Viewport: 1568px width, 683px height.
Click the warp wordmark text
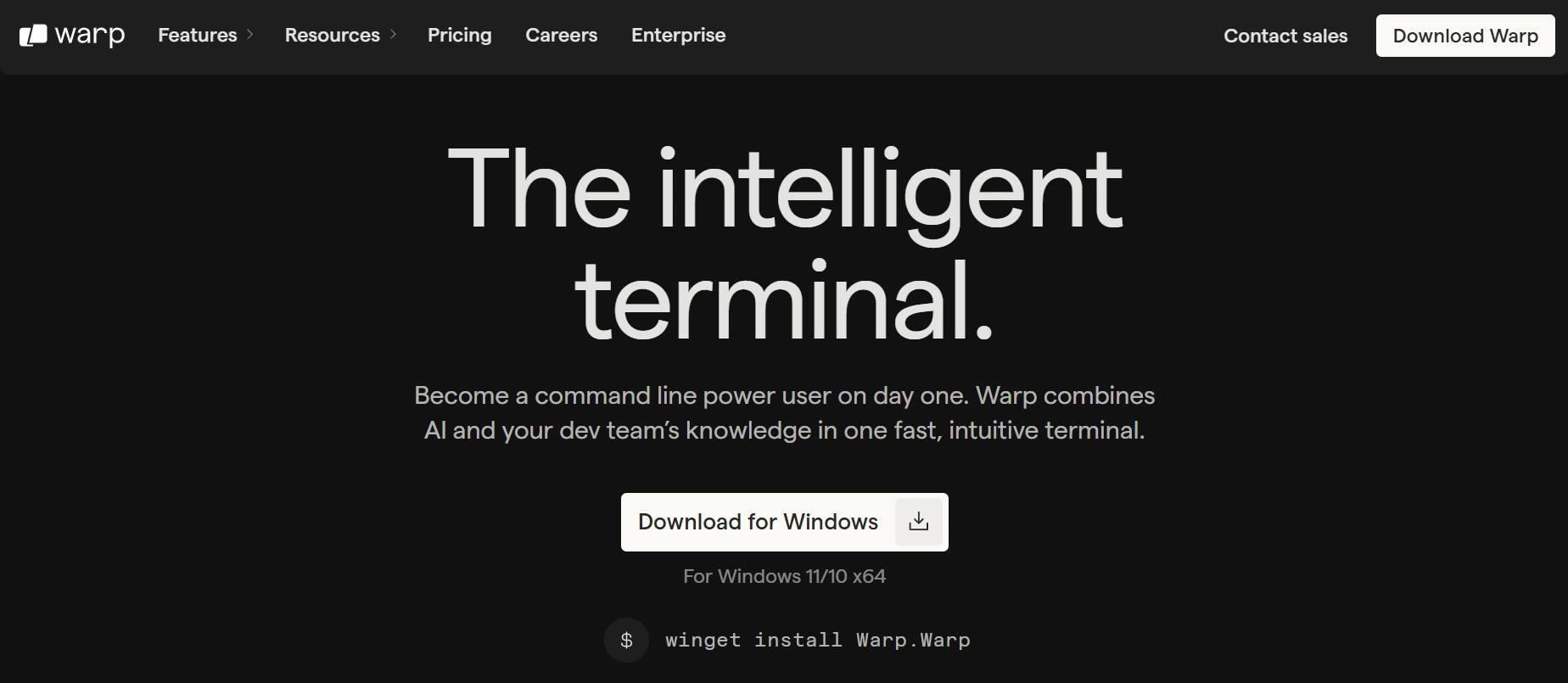pyautogui.click(x=90, y=36)
